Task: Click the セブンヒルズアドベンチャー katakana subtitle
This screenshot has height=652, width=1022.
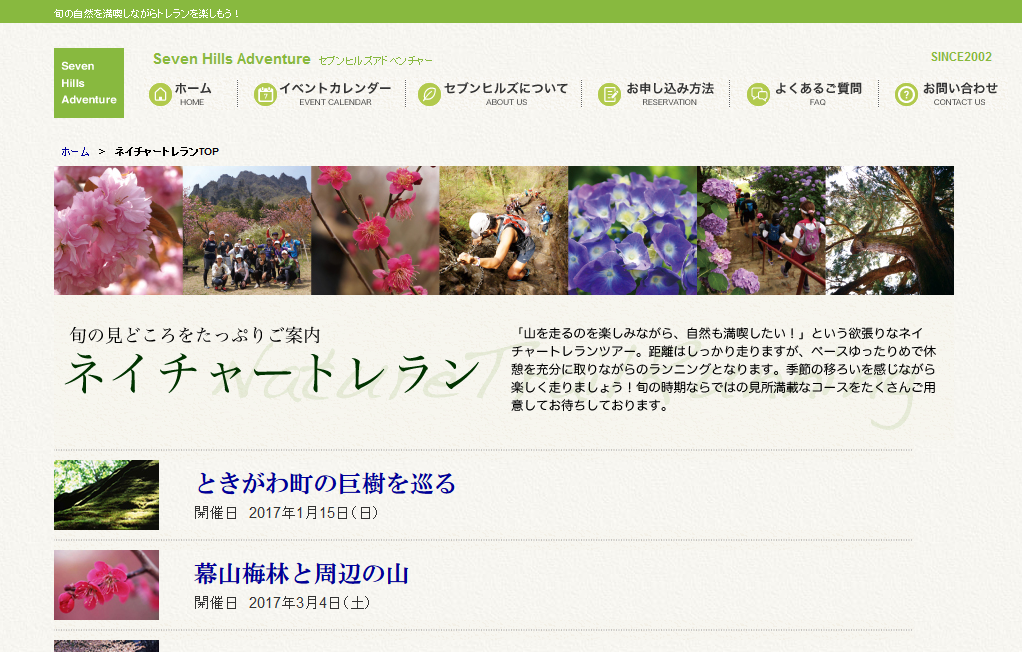Action: click(375, 61)
